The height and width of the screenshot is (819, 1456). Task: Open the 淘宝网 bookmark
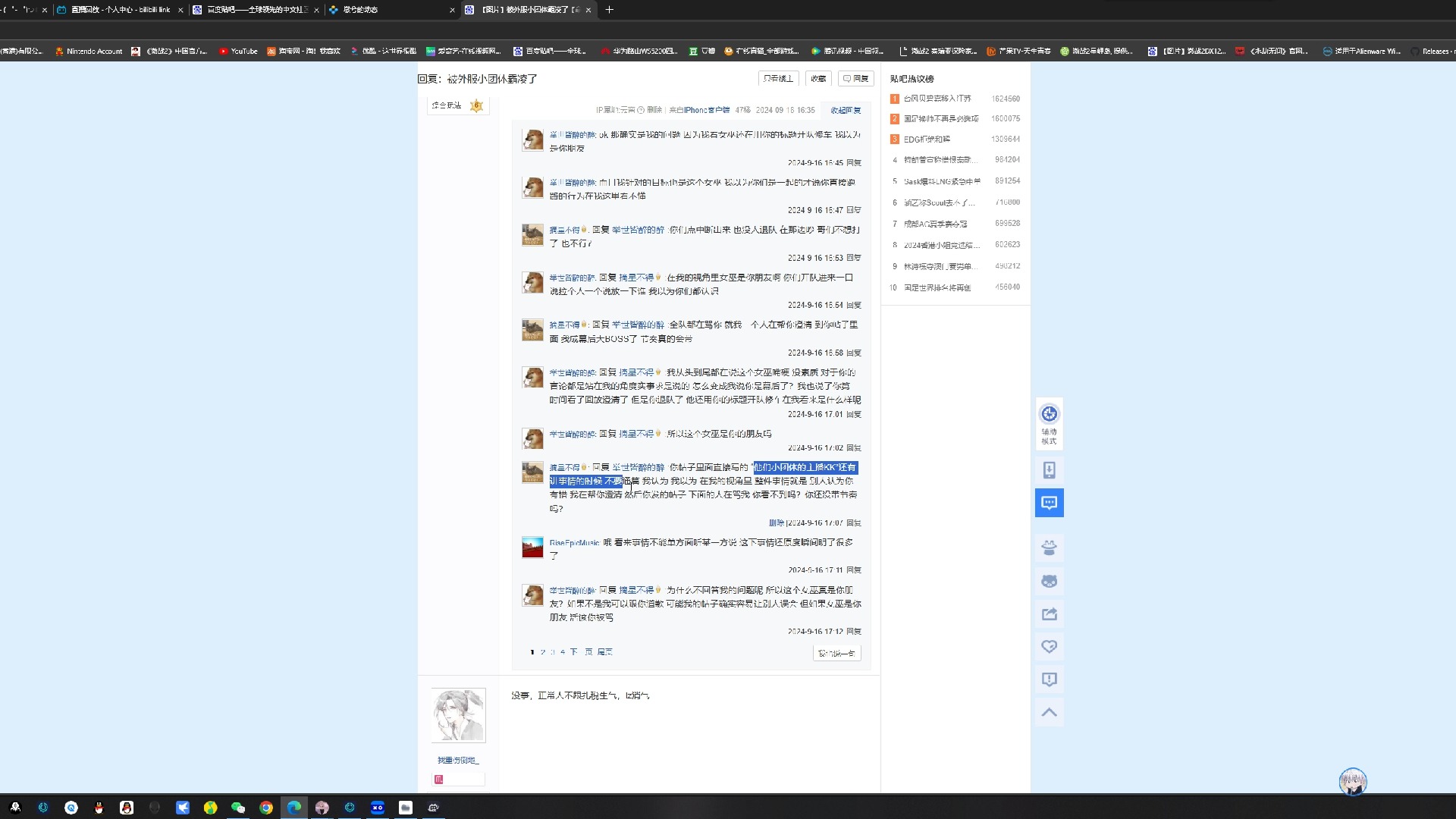click(x=303, y=52)
